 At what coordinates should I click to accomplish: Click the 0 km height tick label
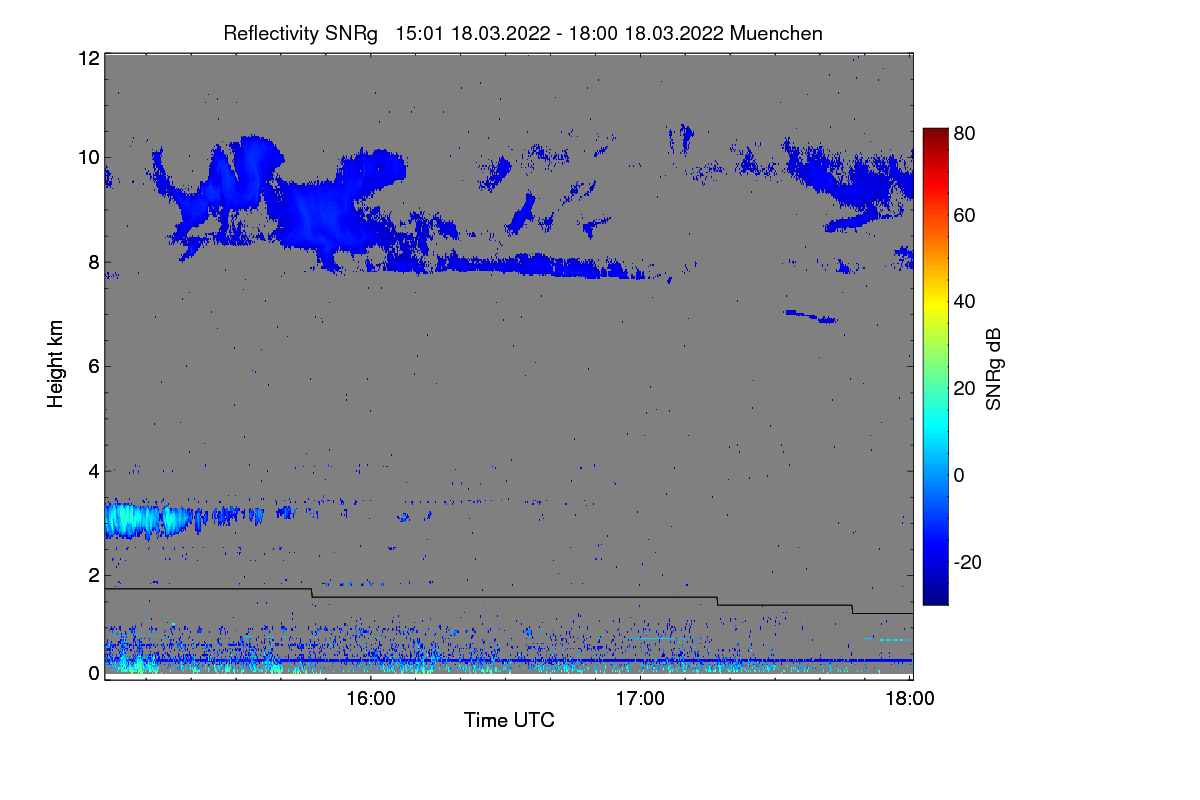(94, 673)
